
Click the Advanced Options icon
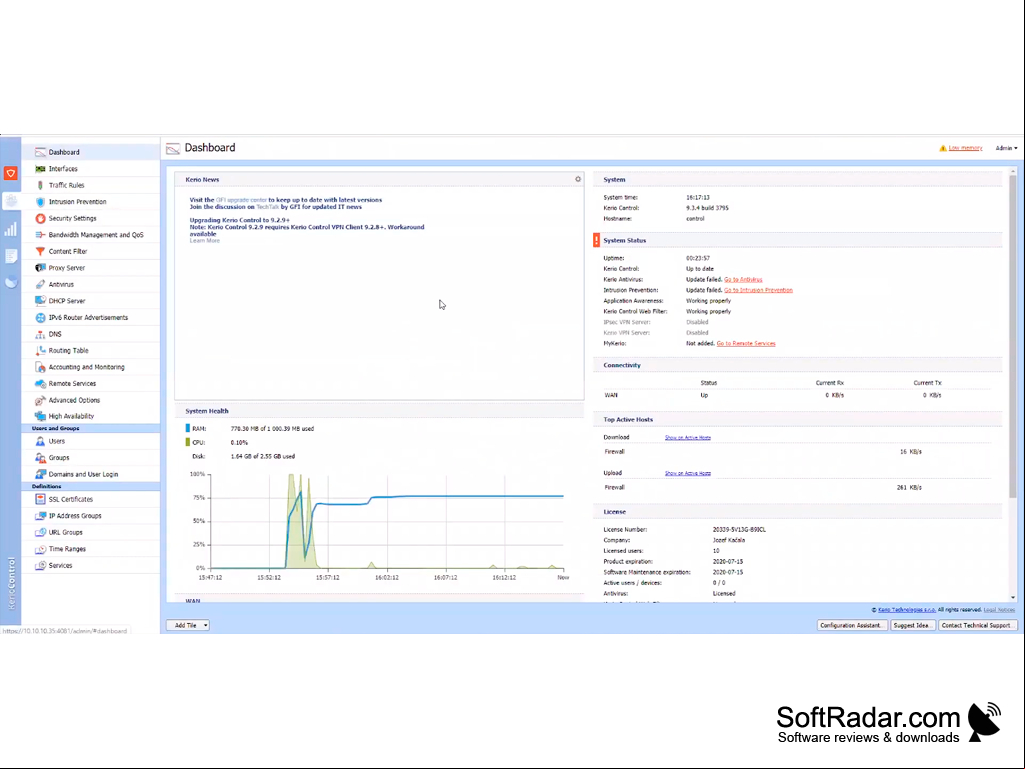(x=40, y=400)
